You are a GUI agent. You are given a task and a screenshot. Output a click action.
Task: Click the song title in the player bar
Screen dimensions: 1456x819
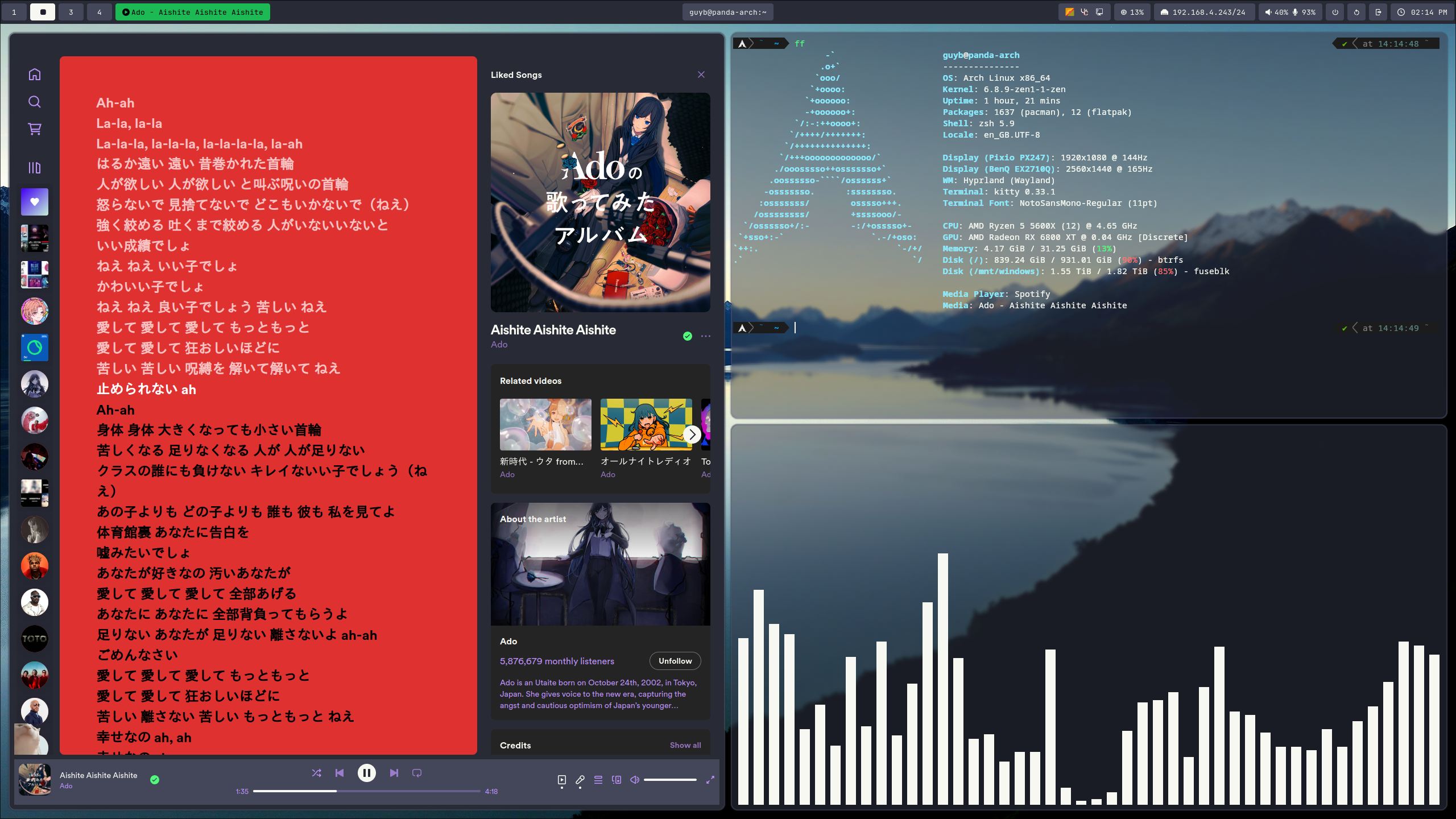click(98, 775)
